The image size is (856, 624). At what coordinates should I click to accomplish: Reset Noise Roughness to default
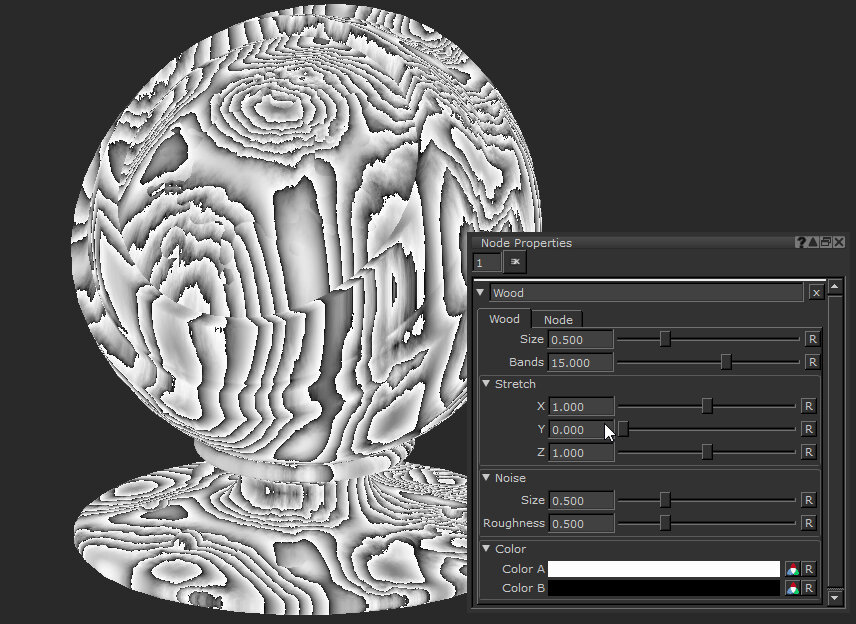(809, 523)
